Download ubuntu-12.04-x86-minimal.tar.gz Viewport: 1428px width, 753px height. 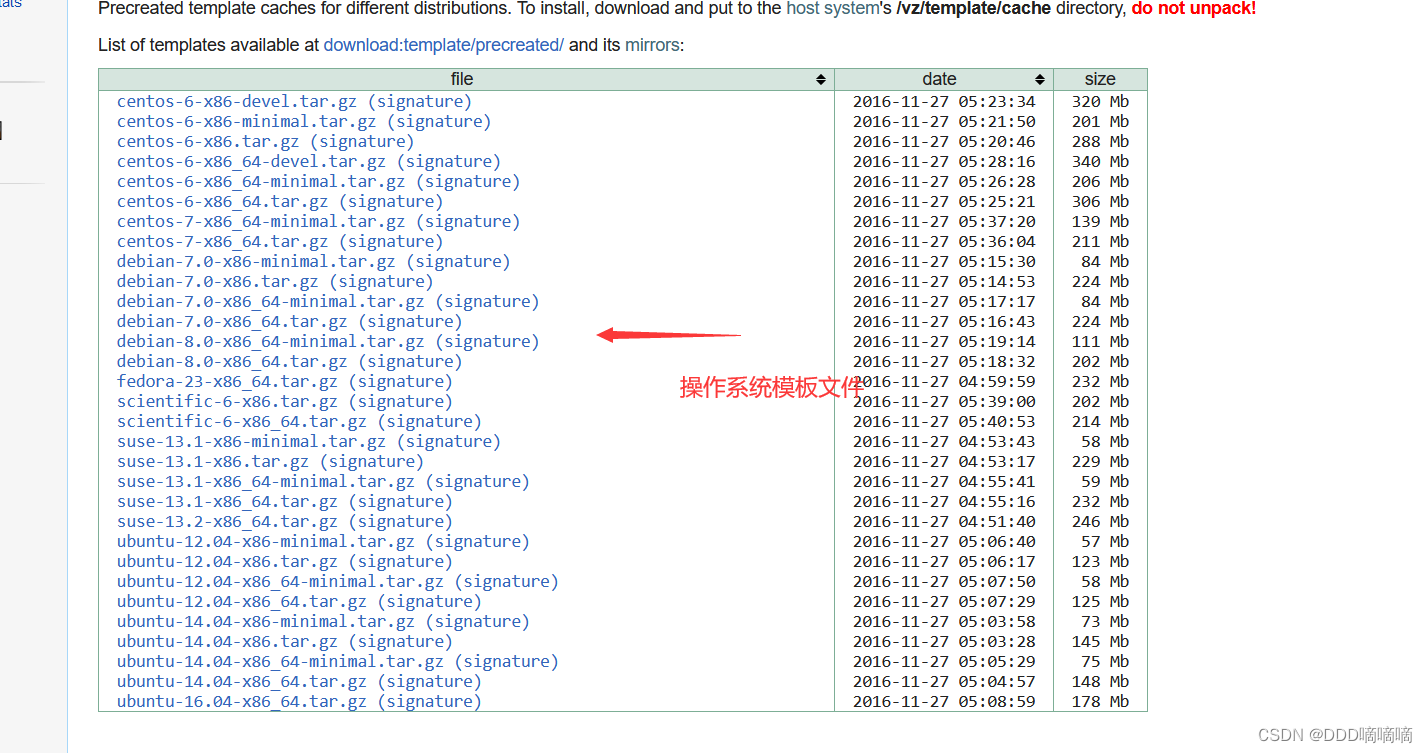266,541
